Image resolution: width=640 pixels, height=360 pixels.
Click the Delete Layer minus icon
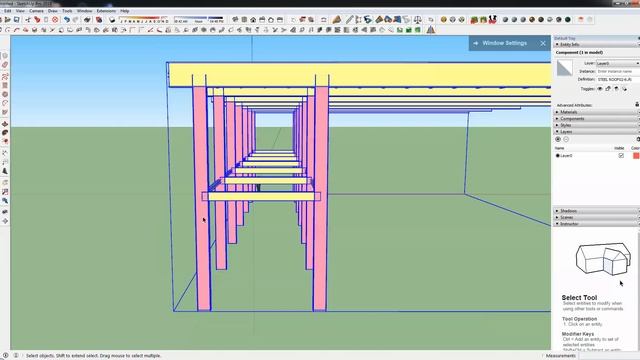click(566, 140)
